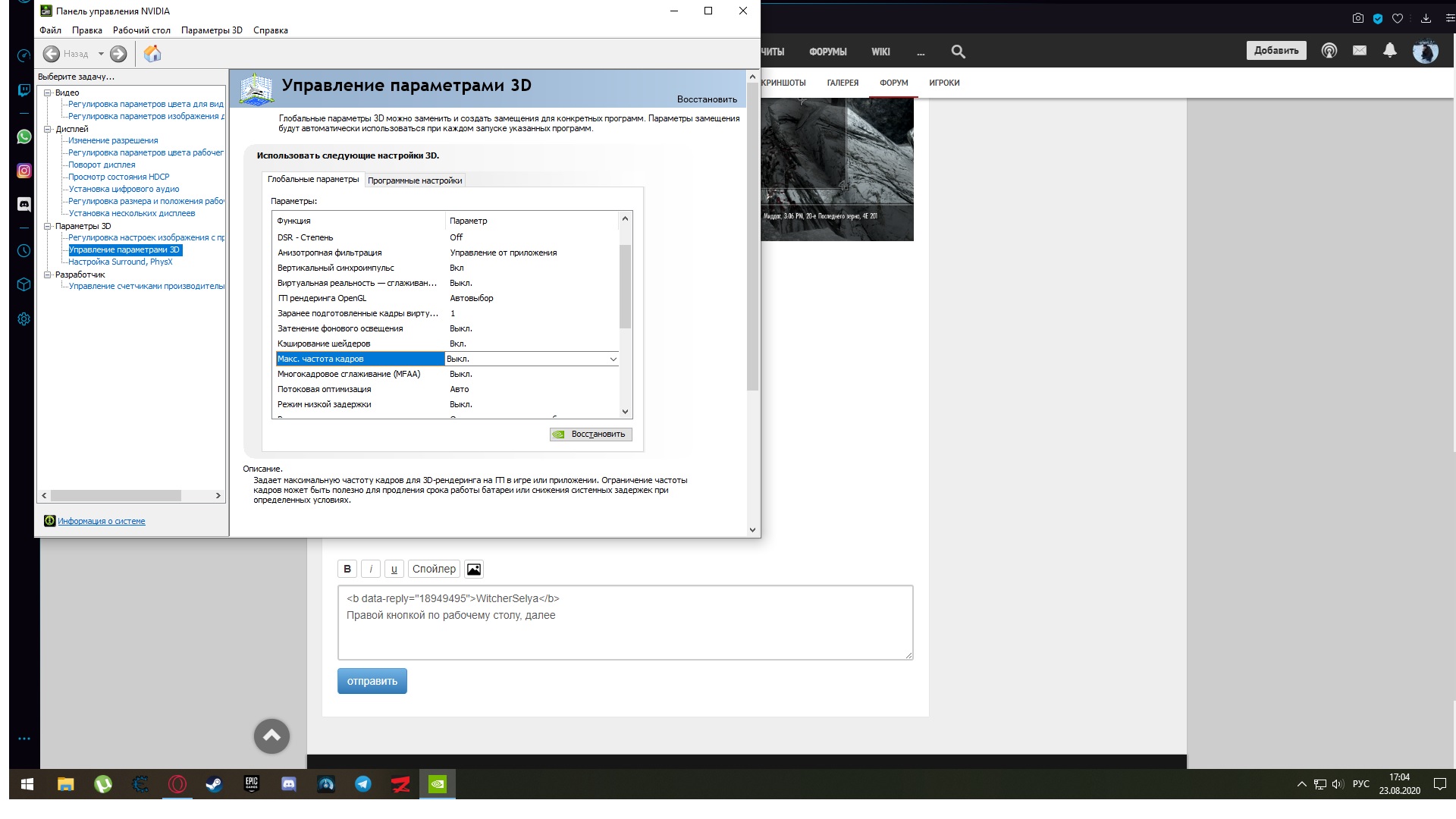The width and height of the screenshot is (1456, 819).
Task: Click the green Forward arrow button
Action: click(118, 54)
